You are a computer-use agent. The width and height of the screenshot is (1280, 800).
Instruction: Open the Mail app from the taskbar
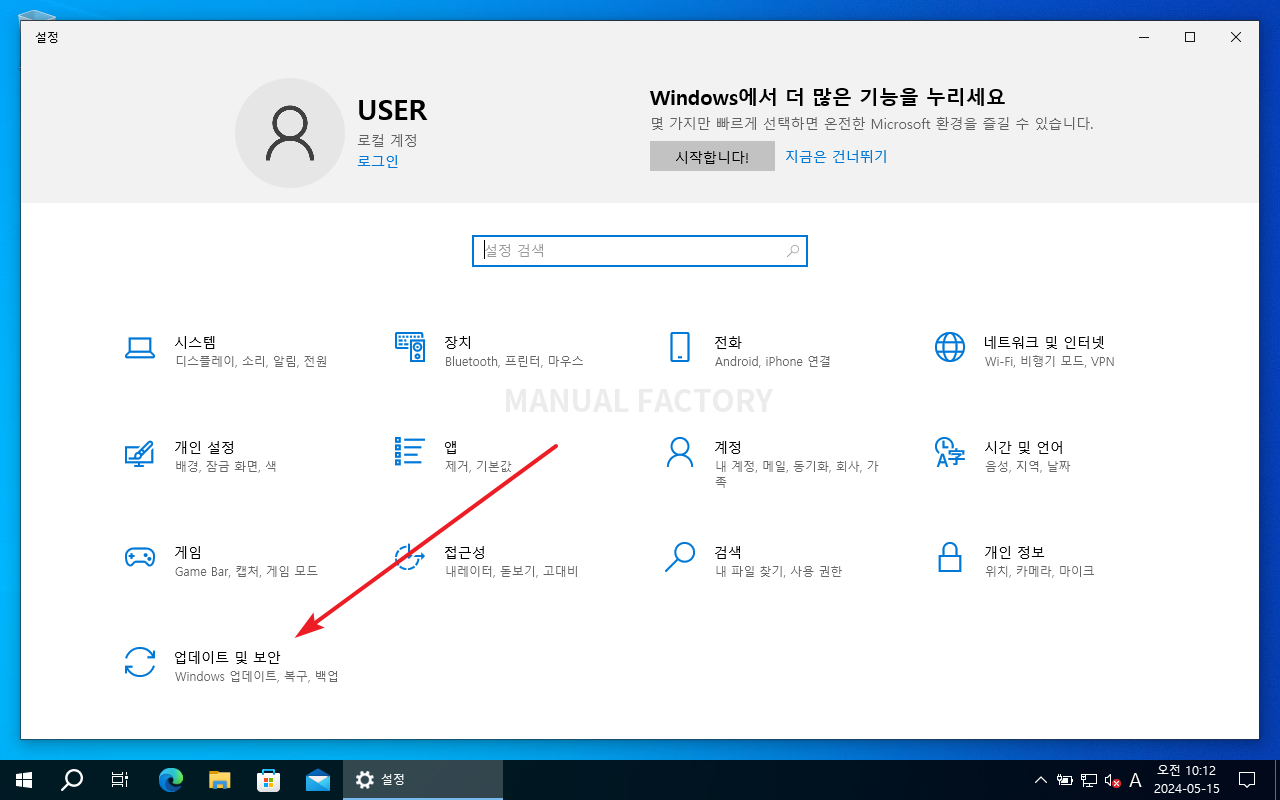318,780
